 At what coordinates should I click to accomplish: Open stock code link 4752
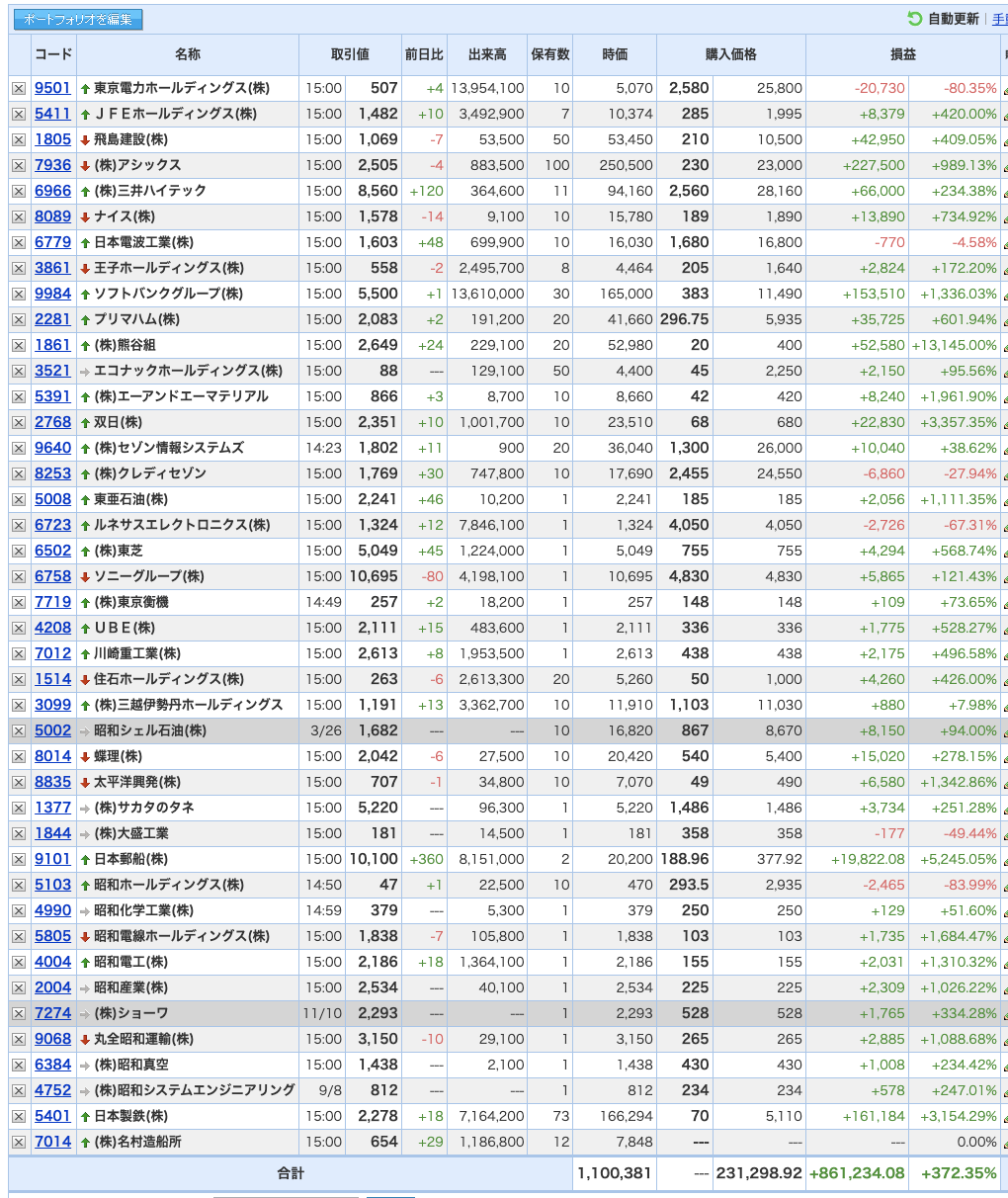[x=53, y=1090]
